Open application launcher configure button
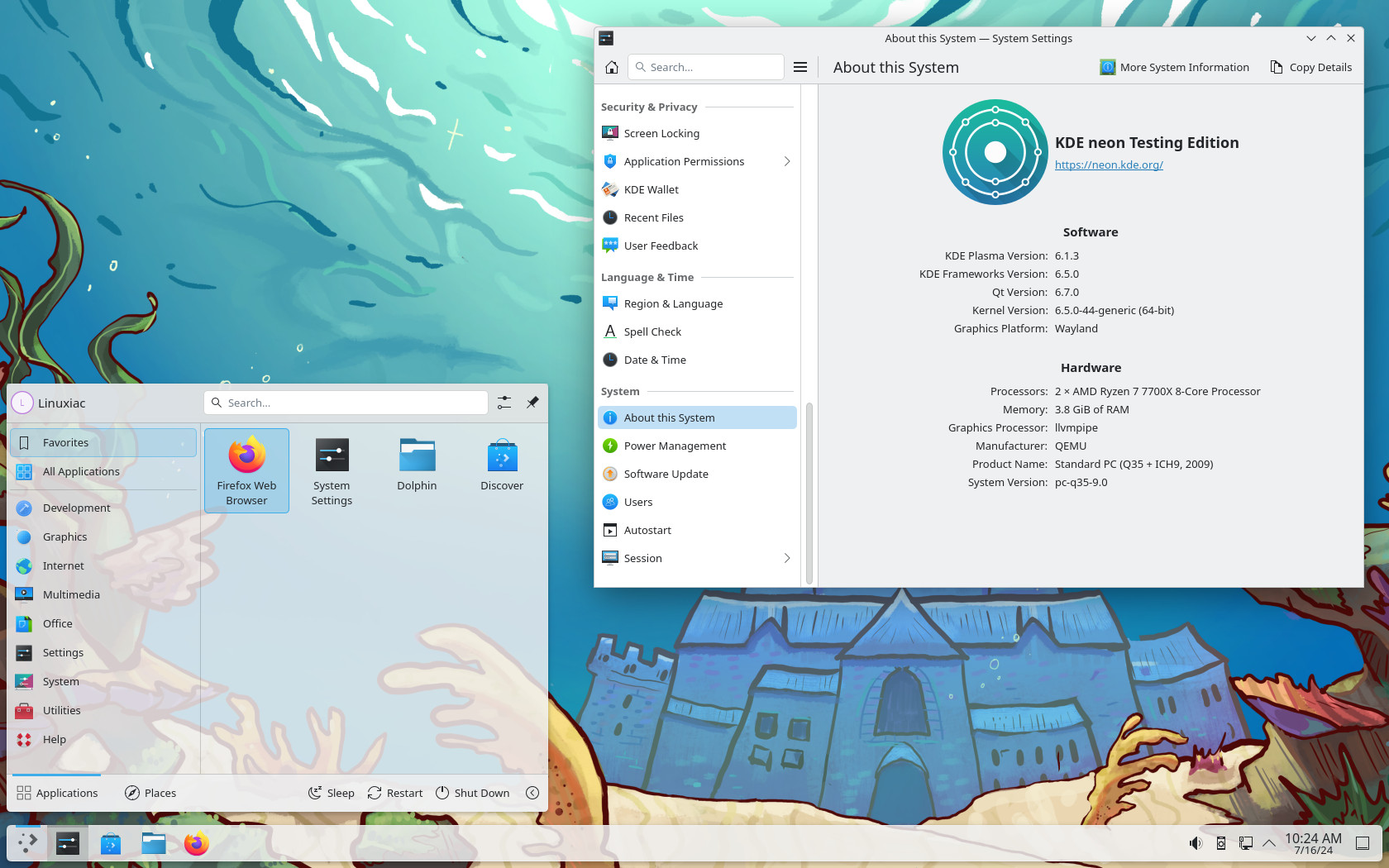This screenshot has width=1389, height=868. point(504,403)
